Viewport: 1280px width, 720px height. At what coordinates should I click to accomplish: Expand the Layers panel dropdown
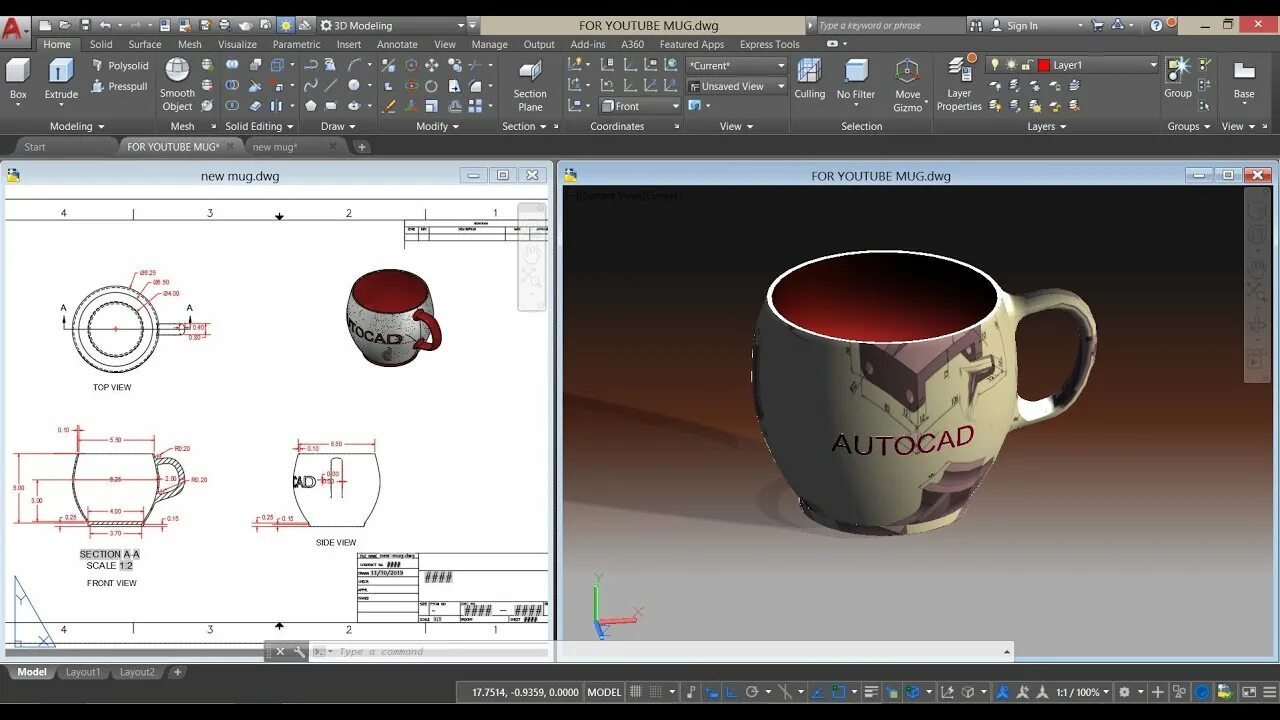tap(1047, 126)
